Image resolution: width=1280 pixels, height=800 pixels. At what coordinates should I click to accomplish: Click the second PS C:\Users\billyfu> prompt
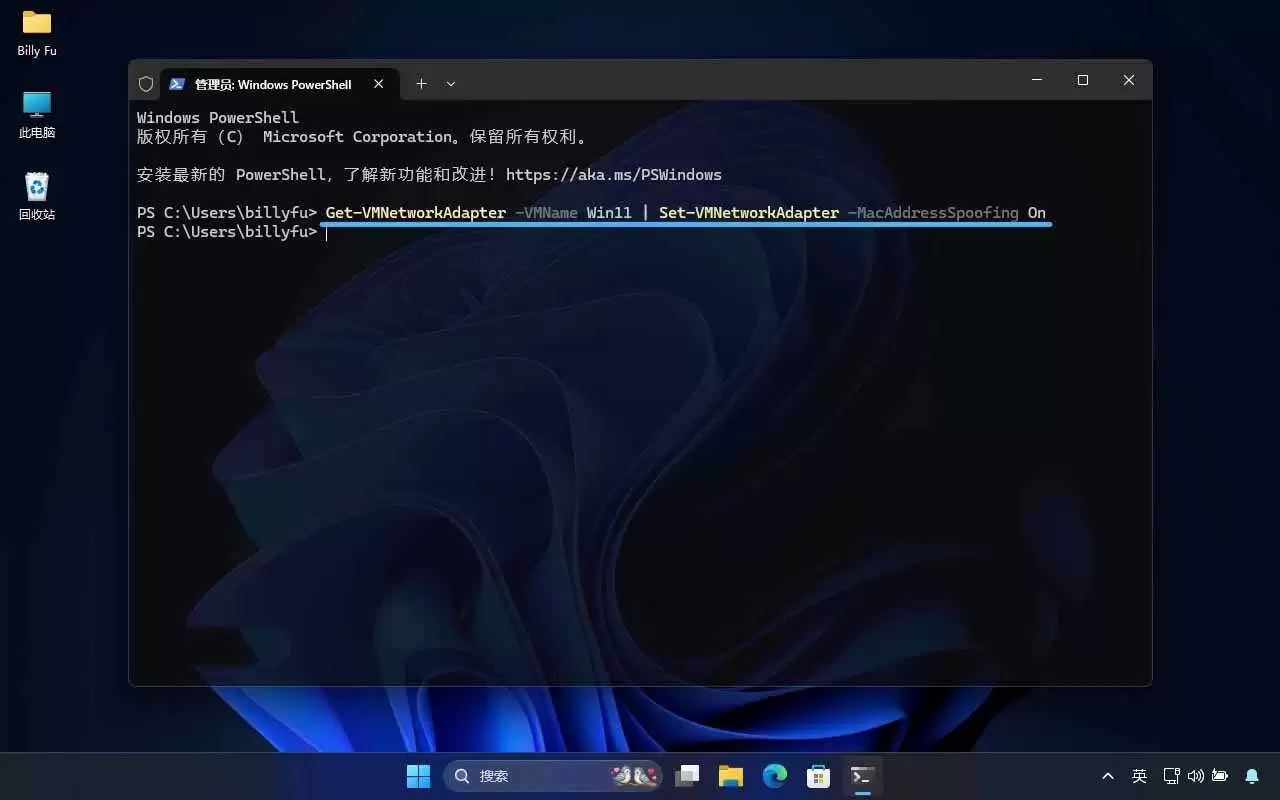pyautogui.click(x=227, y=232)
